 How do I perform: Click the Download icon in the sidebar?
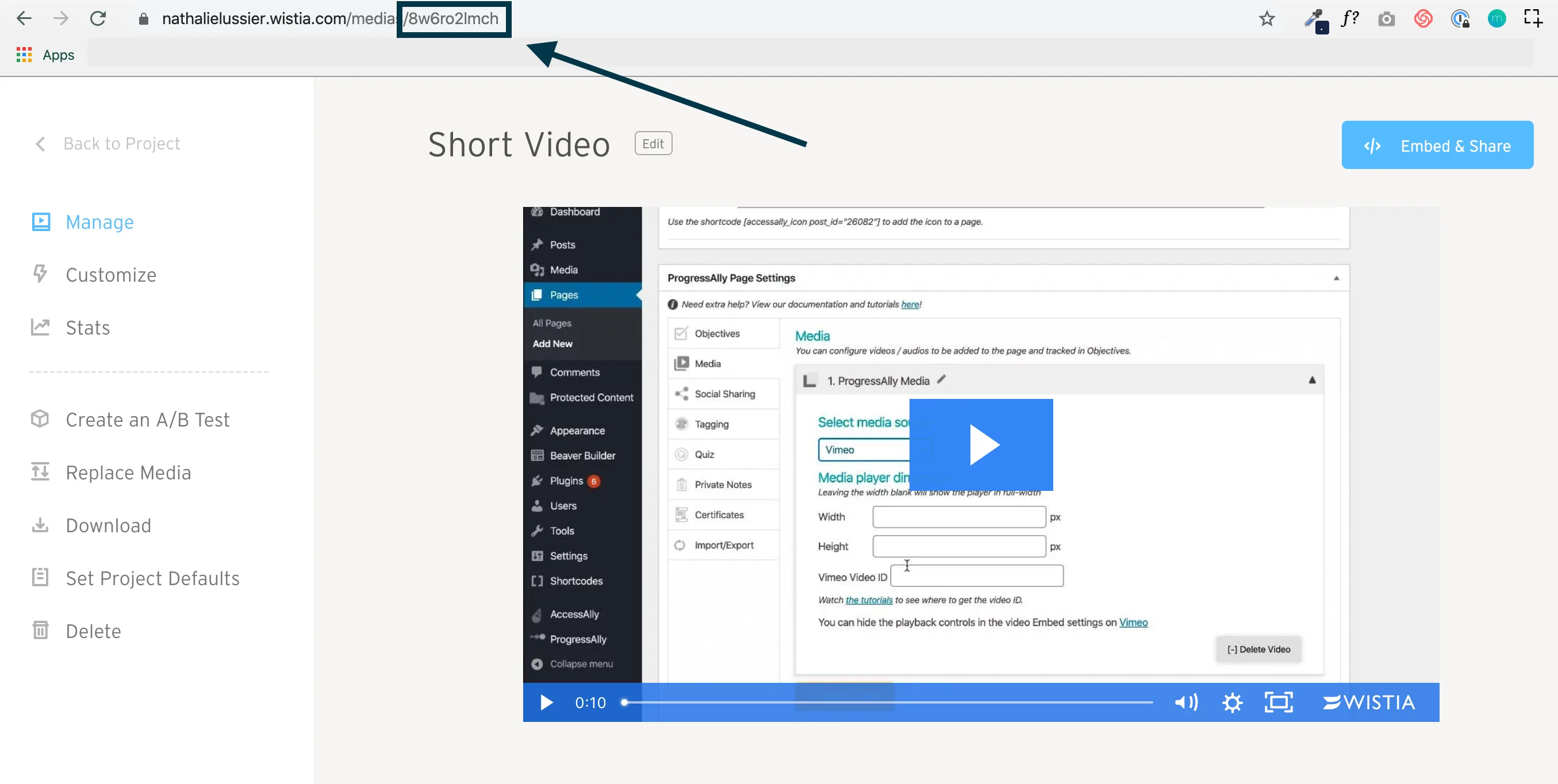point(40,525)
